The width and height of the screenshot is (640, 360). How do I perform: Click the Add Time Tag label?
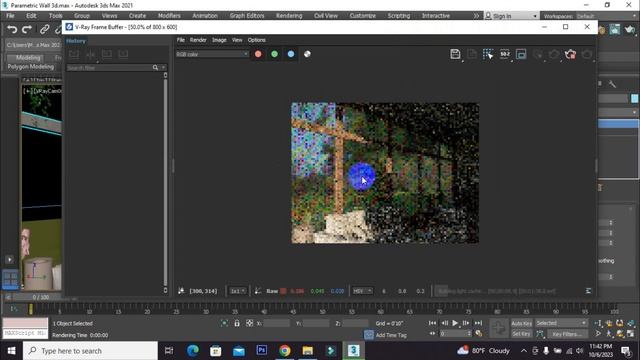[391, 335]
